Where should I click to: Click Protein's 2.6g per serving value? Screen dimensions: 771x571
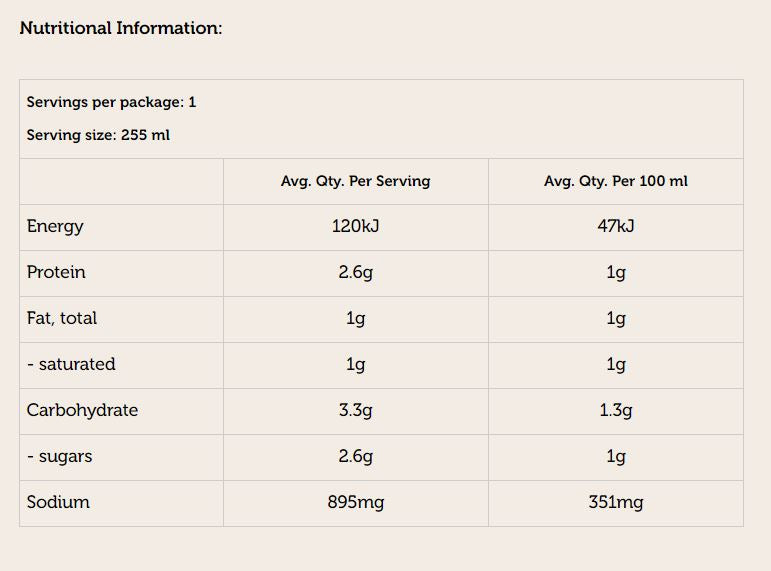(x=355, y=272)
